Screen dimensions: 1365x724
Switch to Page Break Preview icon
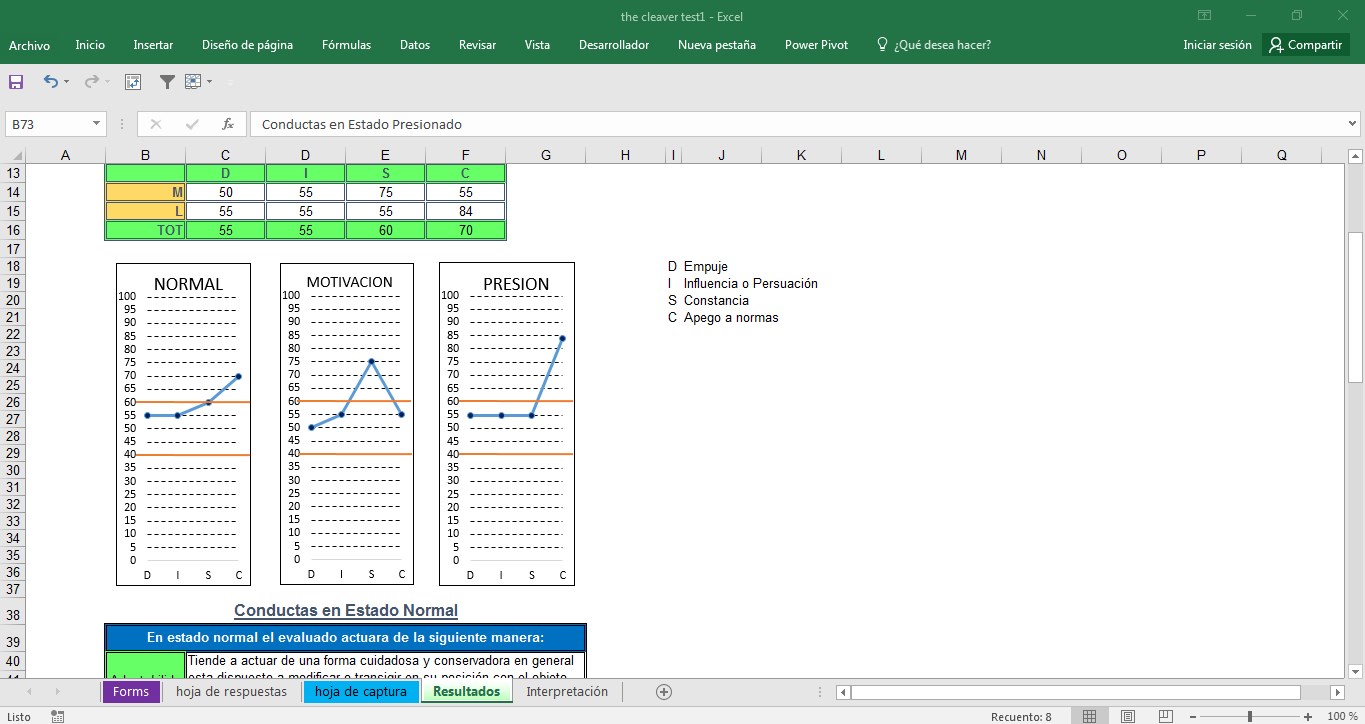point(1164,716)
